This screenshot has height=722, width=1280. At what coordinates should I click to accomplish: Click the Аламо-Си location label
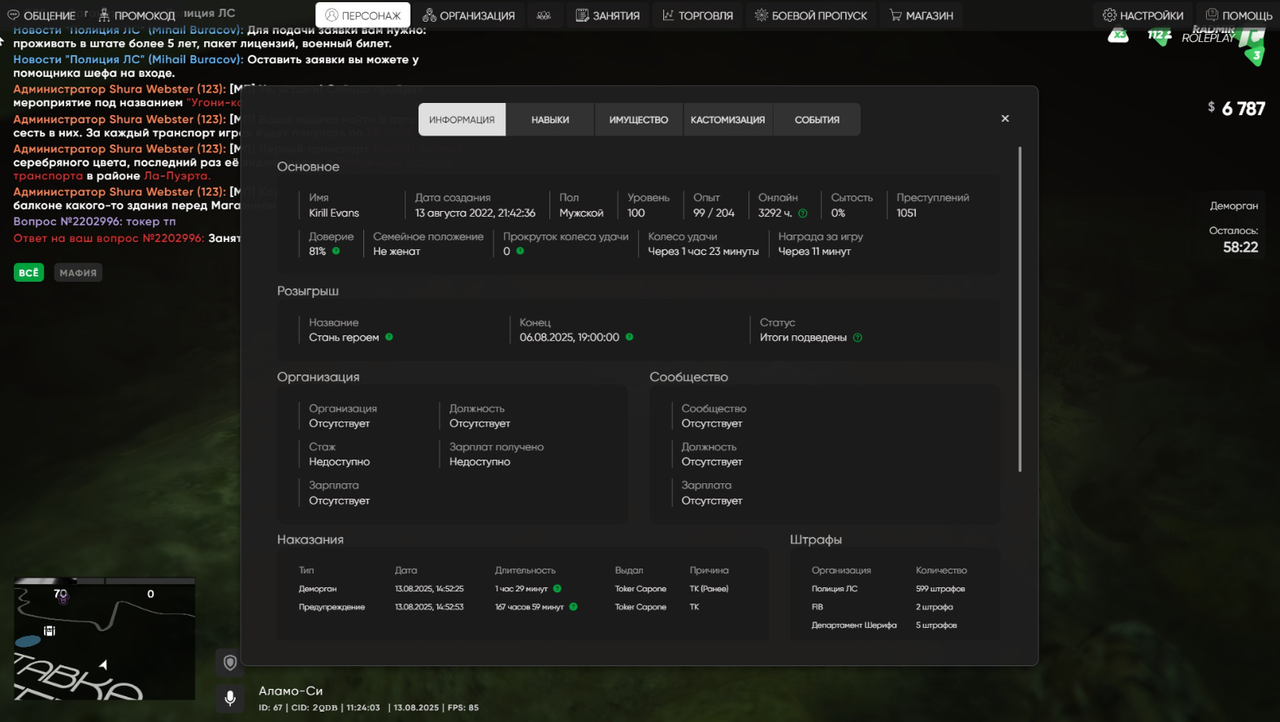(x=291, y=691)
